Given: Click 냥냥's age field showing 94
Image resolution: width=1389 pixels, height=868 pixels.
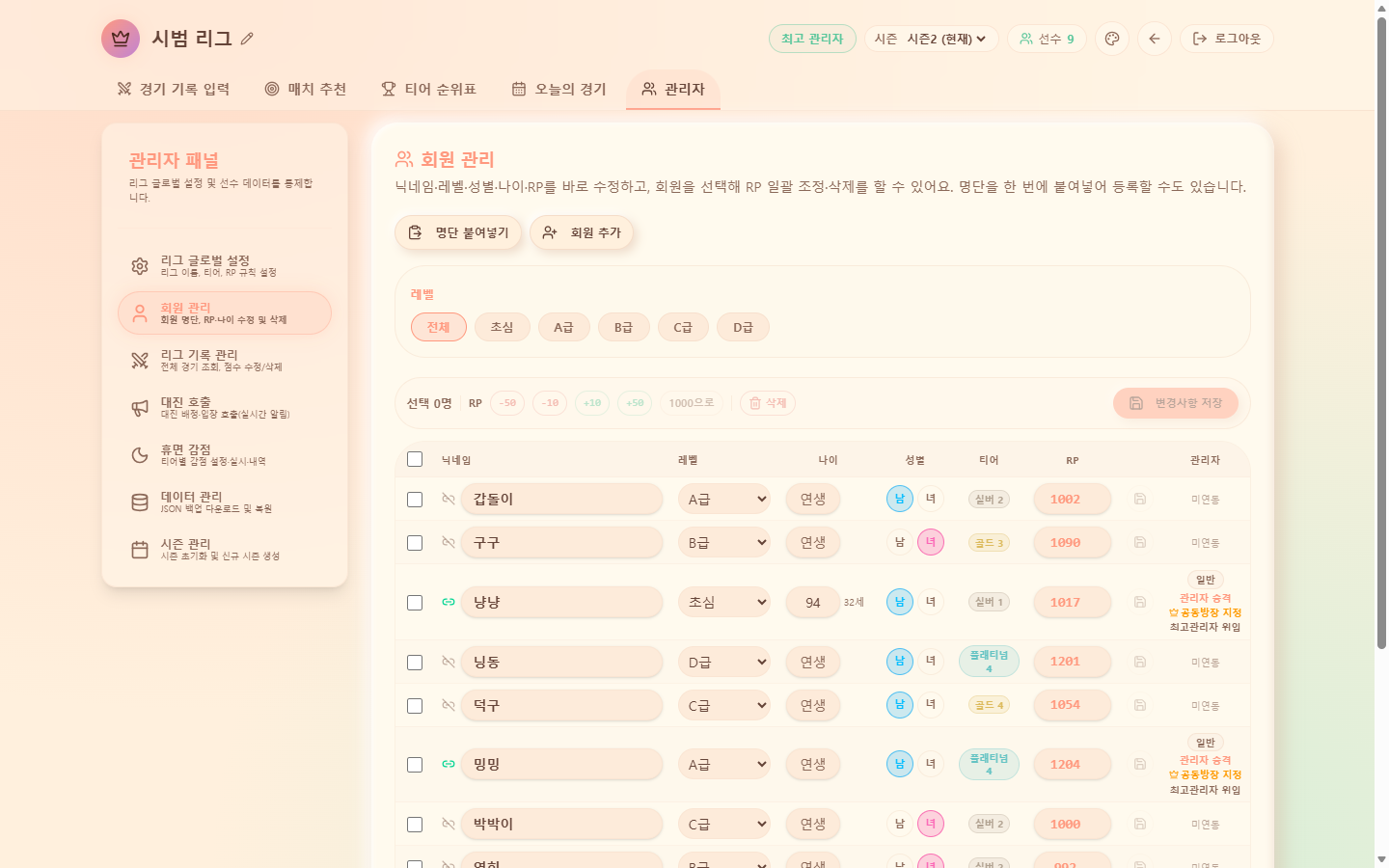Looking at the screenshot, I should (813, 602).
